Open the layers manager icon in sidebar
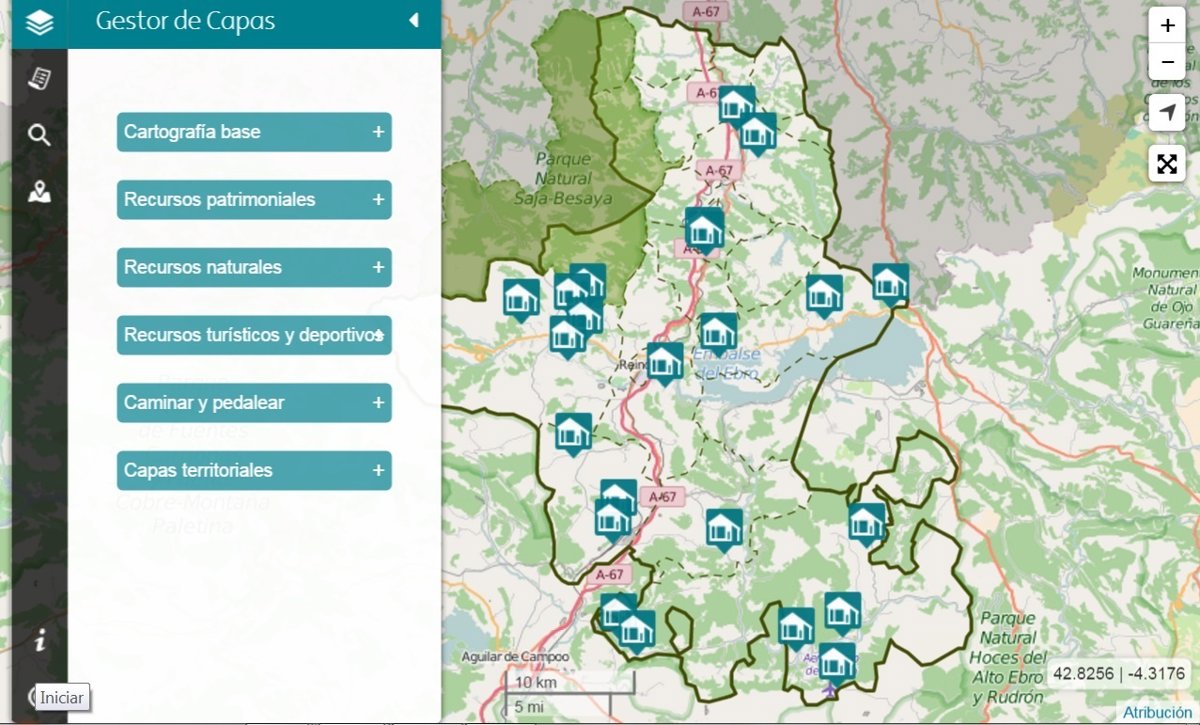Viewport: 1200px width, 725px height. (39, 23)
